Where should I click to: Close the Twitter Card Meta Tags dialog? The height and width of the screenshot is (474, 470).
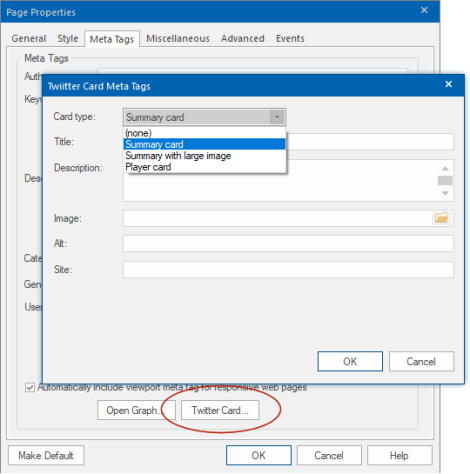pos(448,84)
